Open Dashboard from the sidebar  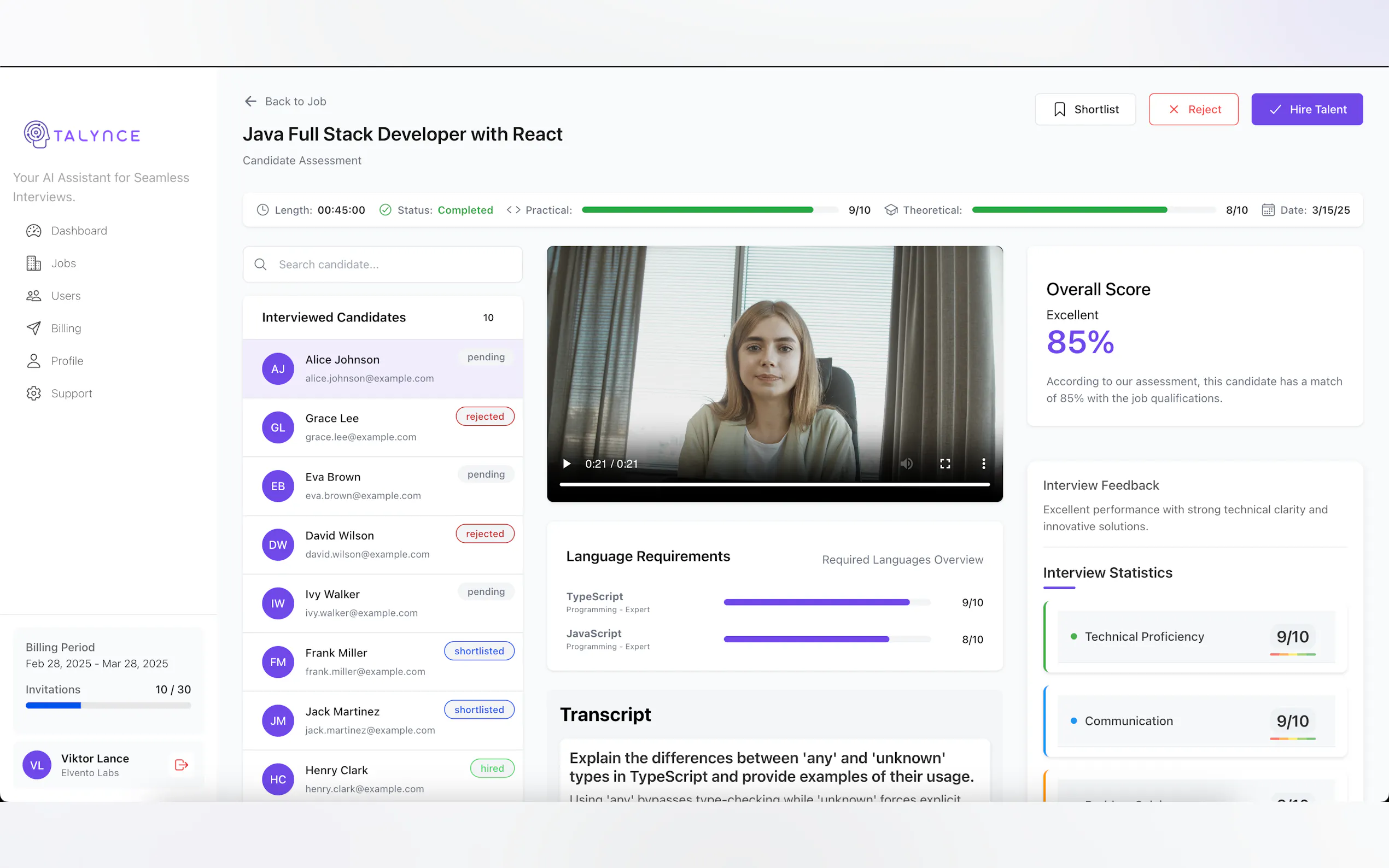[79, 231]
